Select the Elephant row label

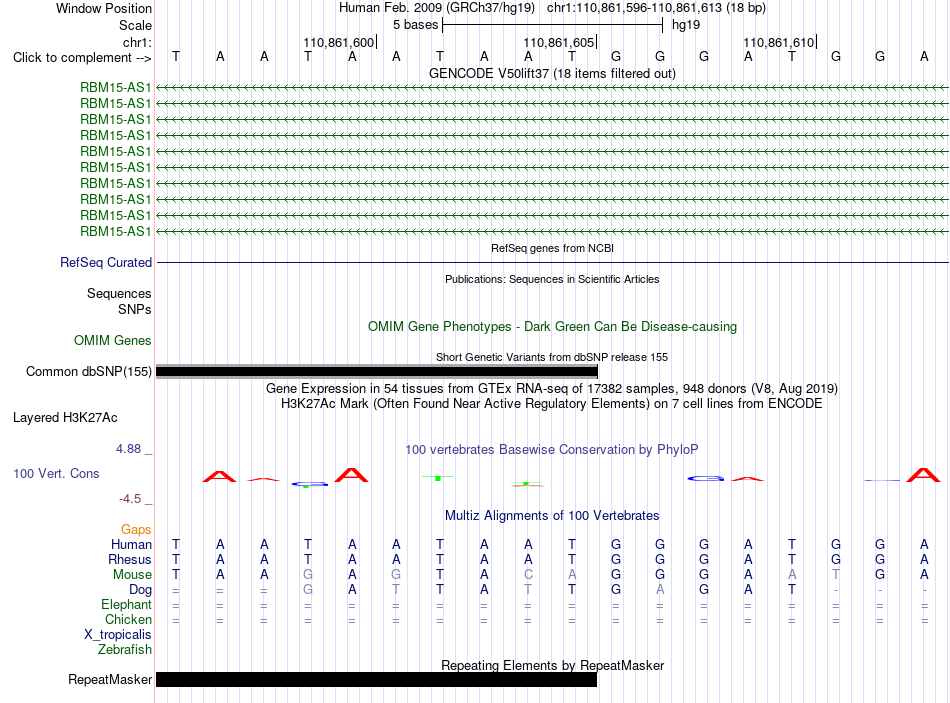[x=127, y=604]
